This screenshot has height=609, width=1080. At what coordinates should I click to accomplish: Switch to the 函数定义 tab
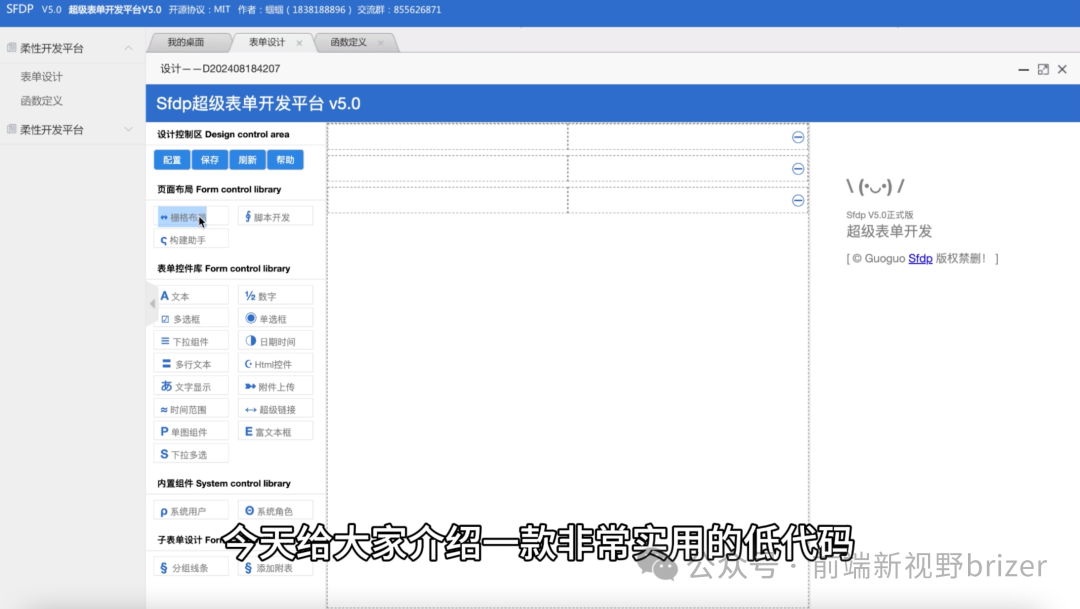(x=349, y=42)
